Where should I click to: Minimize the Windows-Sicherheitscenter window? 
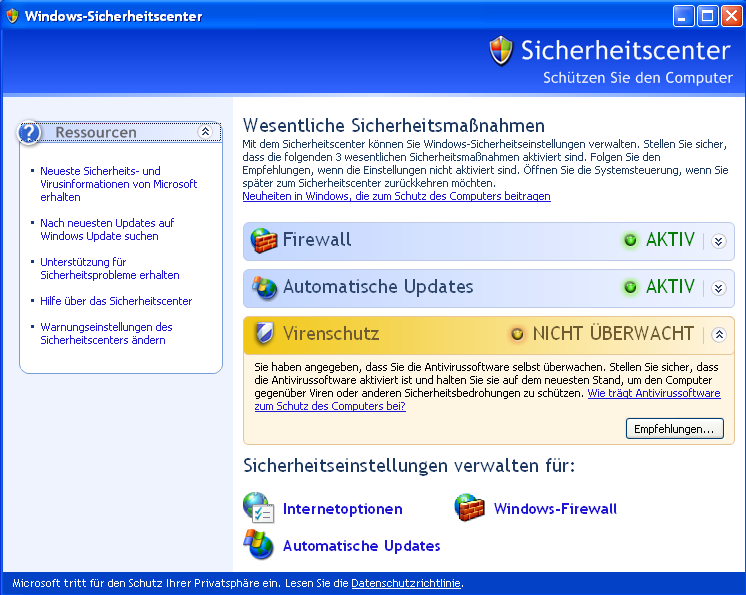(683, 16)
